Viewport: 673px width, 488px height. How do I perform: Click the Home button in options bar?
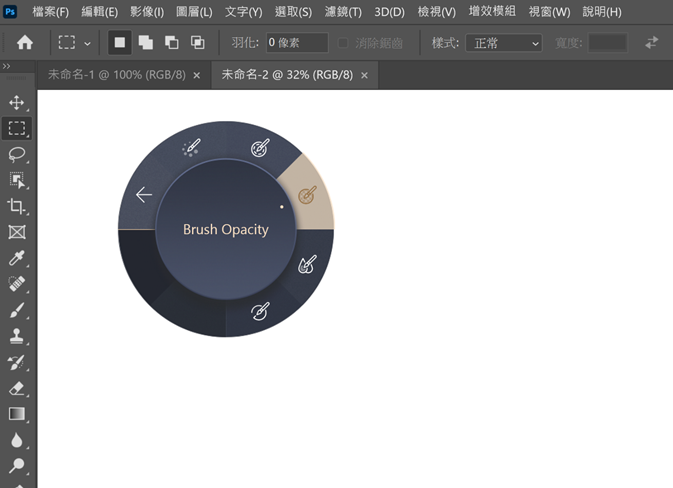pyautogui.click(x=25, y=43)
